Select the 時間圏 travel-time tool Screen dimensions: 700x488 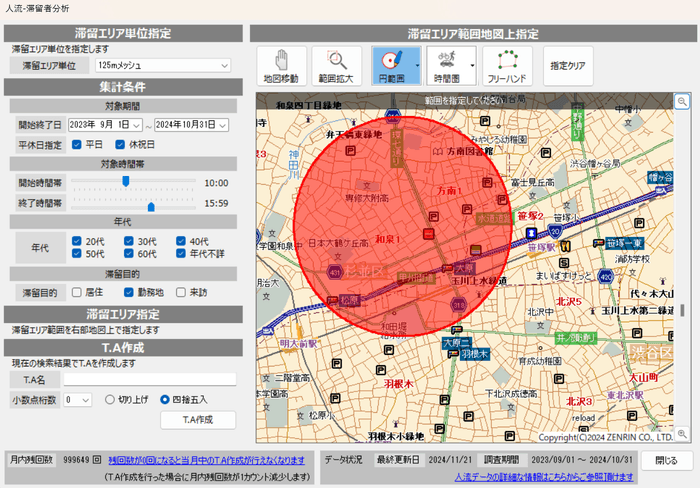446,65
